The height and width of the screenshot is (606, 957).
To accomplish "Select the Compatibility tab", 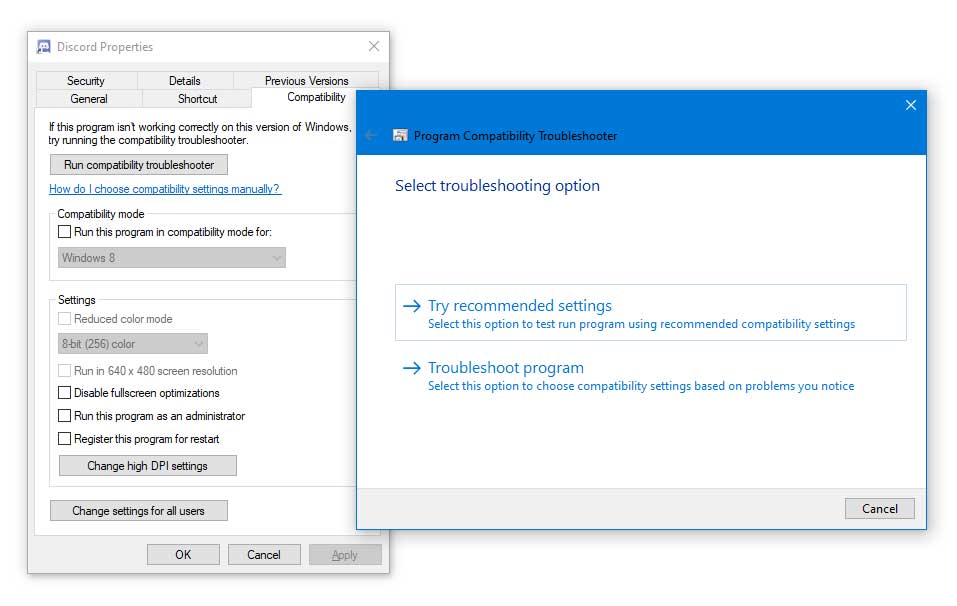I will pyautogui.click(x=316, y=97).
